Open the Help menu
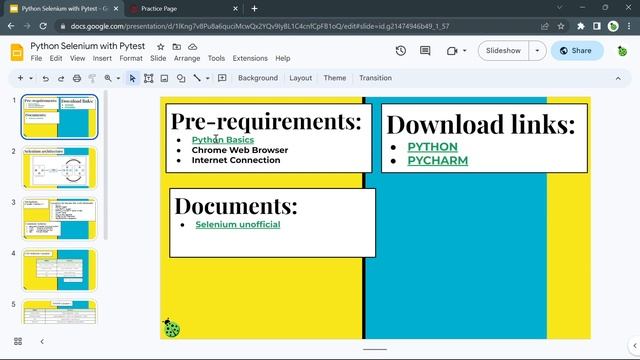 (282, 58)
